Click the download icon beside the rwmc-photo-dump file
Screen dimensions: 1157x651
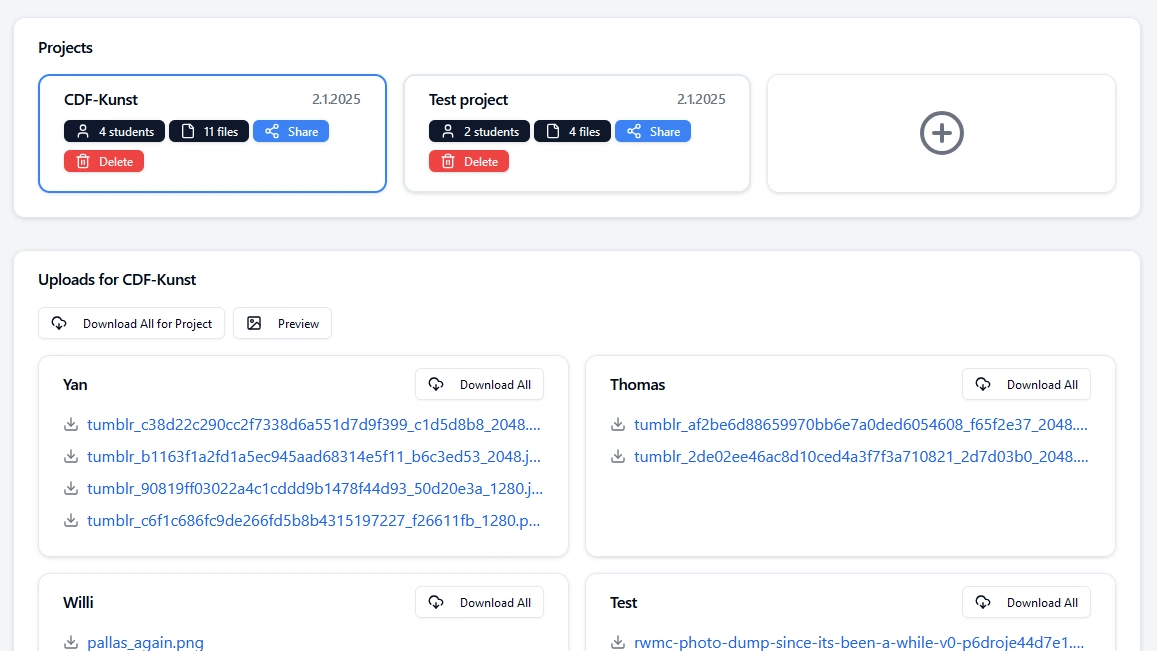[618, 643]
